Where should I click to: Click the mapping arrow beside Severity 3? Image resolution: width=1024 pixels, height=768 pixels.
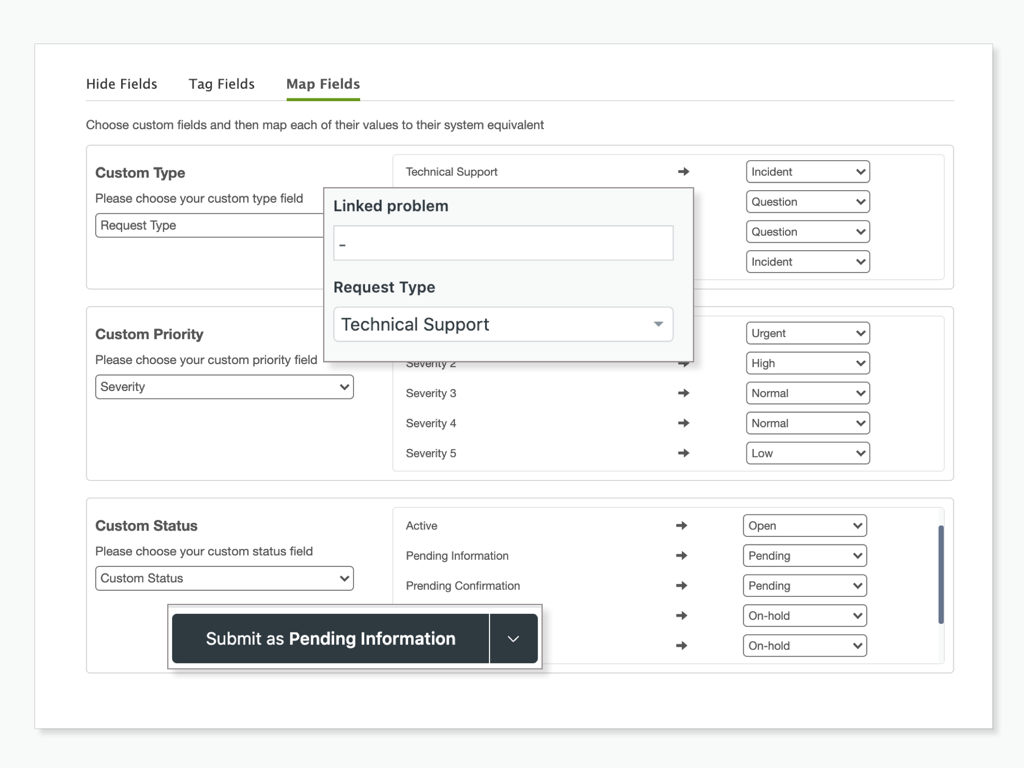(682, 393)
